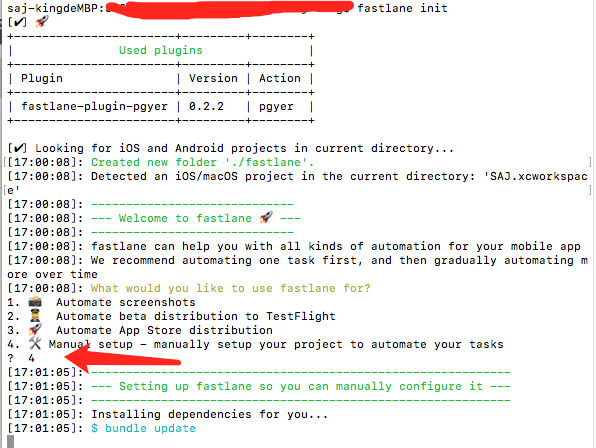
Task: Click the 'Version' column header
Action: pos(213,78)
